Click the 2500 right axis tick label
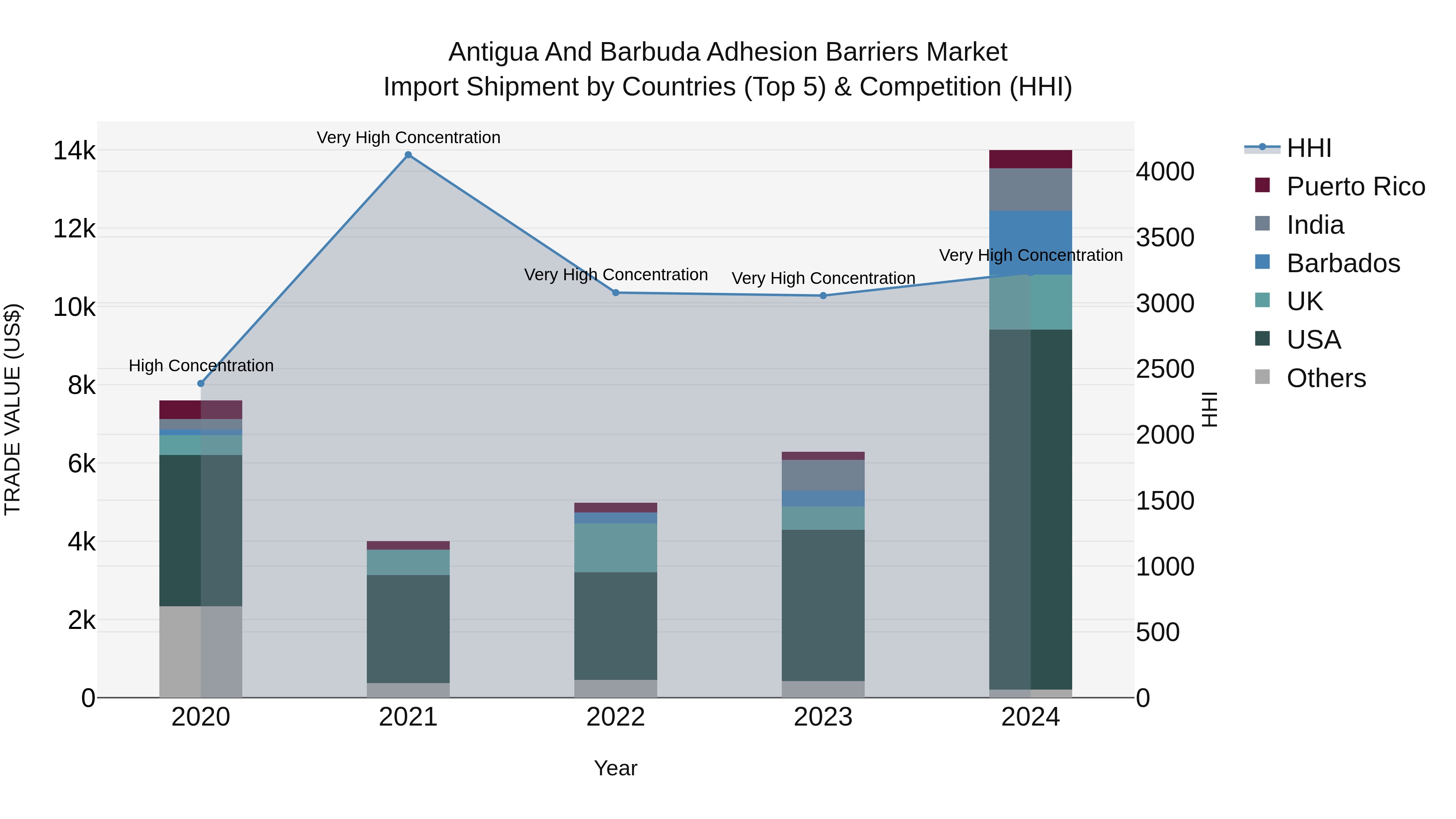This screenshot has width=1456, height=819. pos(1166,369)
